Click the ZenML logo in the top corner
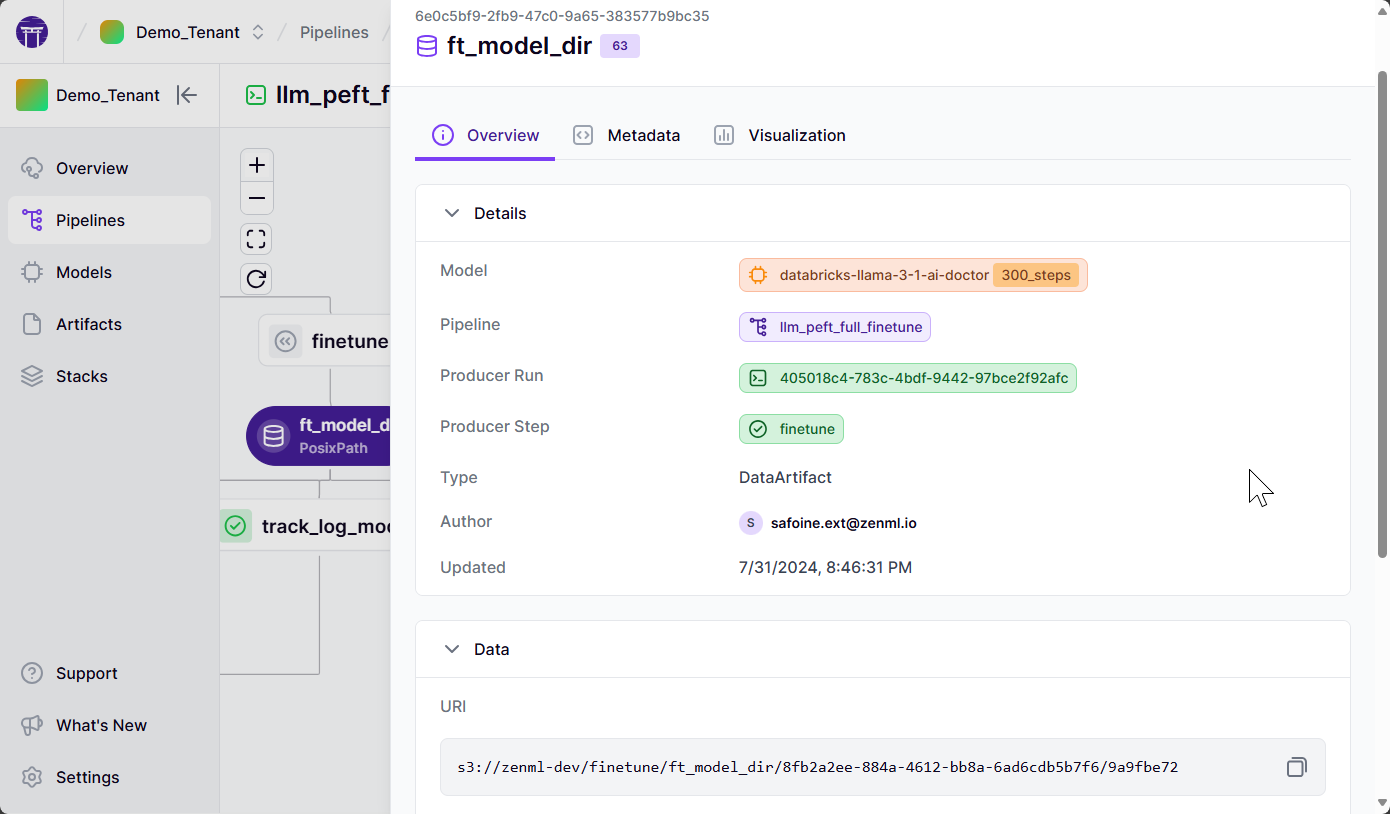Image resolution: width=1390 pixels, height=814 pixels. [x=31, y=31]
